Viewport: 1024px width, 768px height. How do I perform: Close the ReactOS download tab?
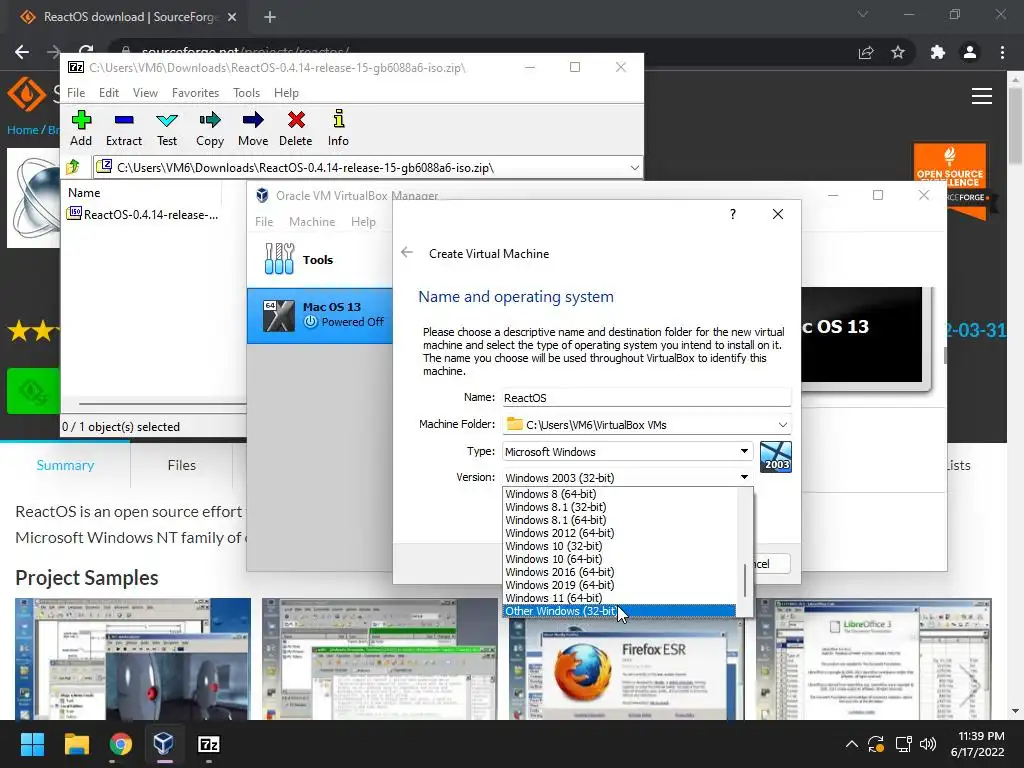coord(232,17)
